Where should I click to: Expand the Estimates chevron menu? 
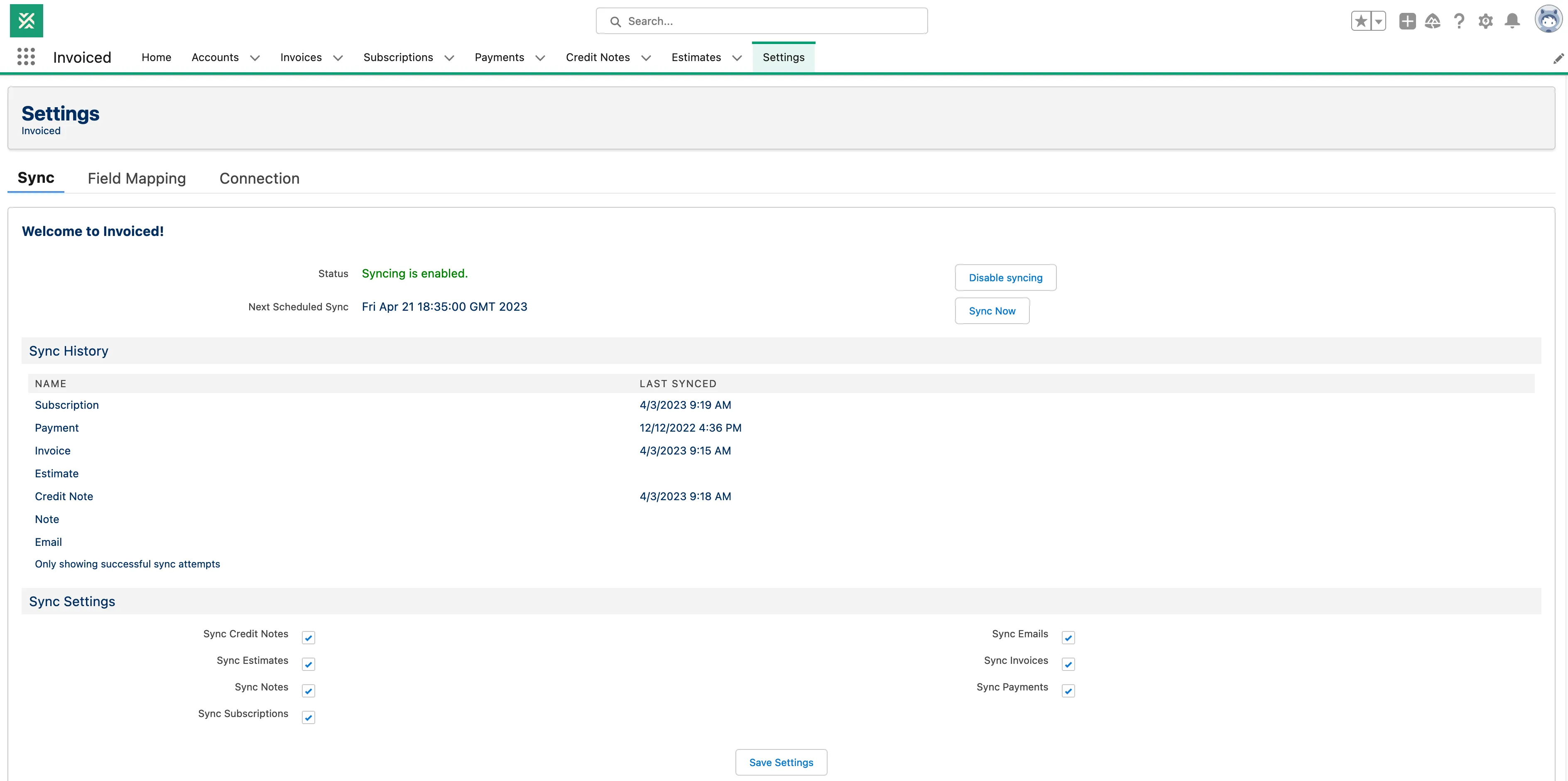(x=737, y=58)
